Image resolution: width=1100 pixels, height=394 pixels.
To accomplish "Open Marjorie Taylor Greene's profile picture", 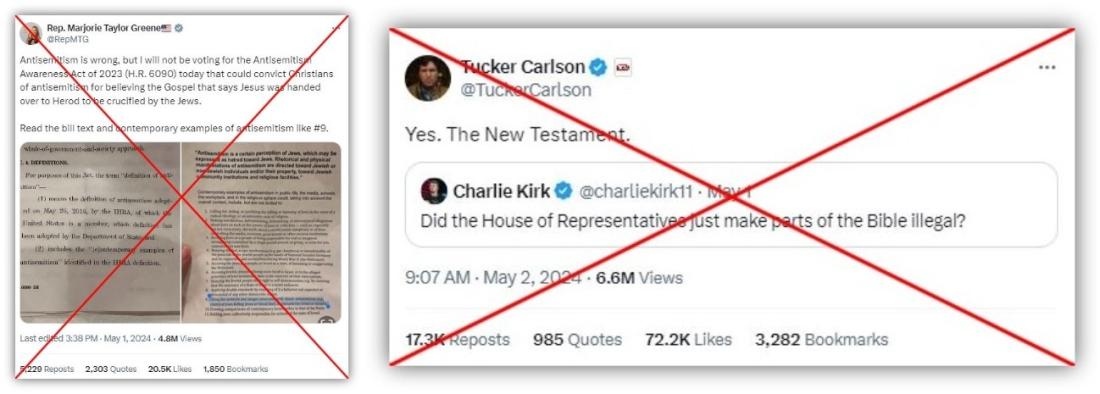I will point(31,33).
